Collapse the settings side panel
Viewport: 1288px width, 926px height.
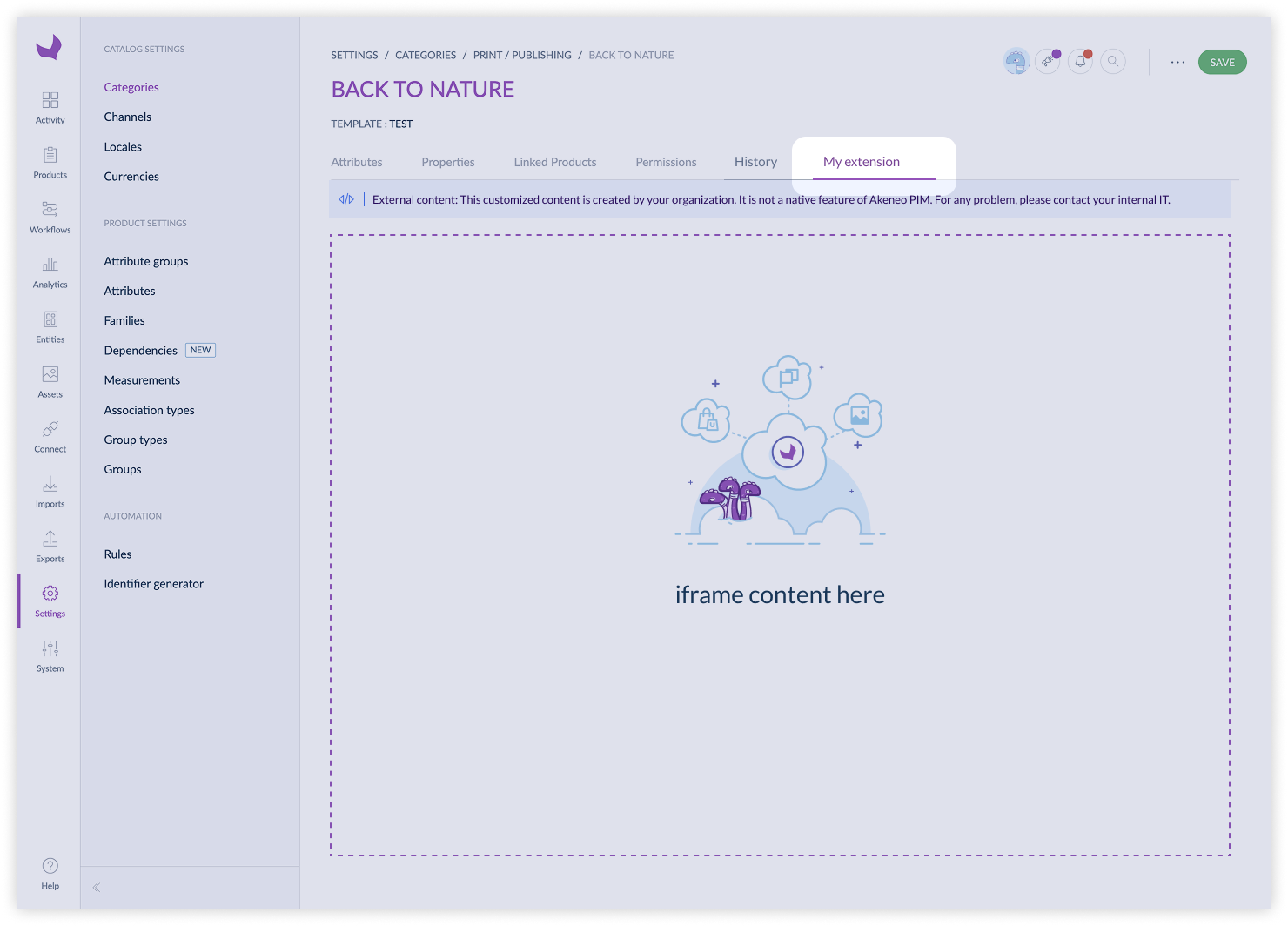click(97, 888)
